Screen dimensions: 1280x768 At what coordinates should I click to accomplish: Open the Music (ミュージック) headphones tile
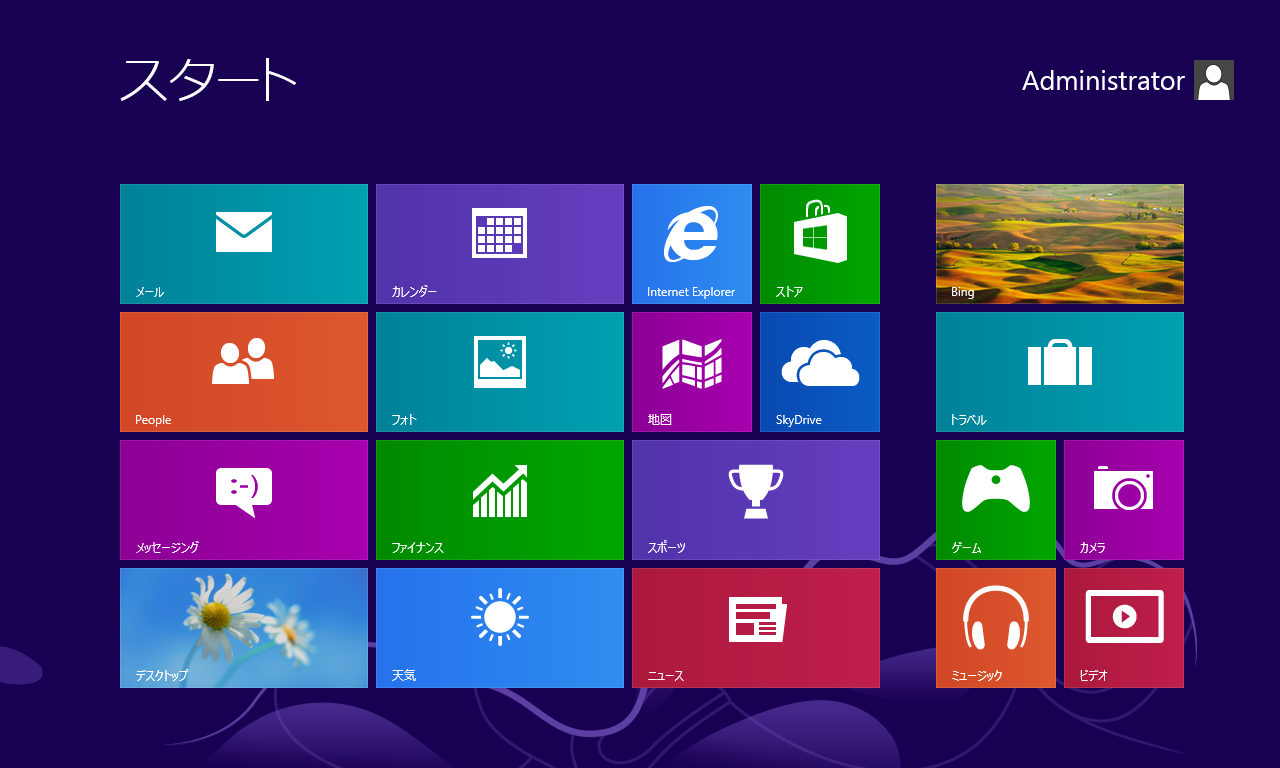(996, 628)
